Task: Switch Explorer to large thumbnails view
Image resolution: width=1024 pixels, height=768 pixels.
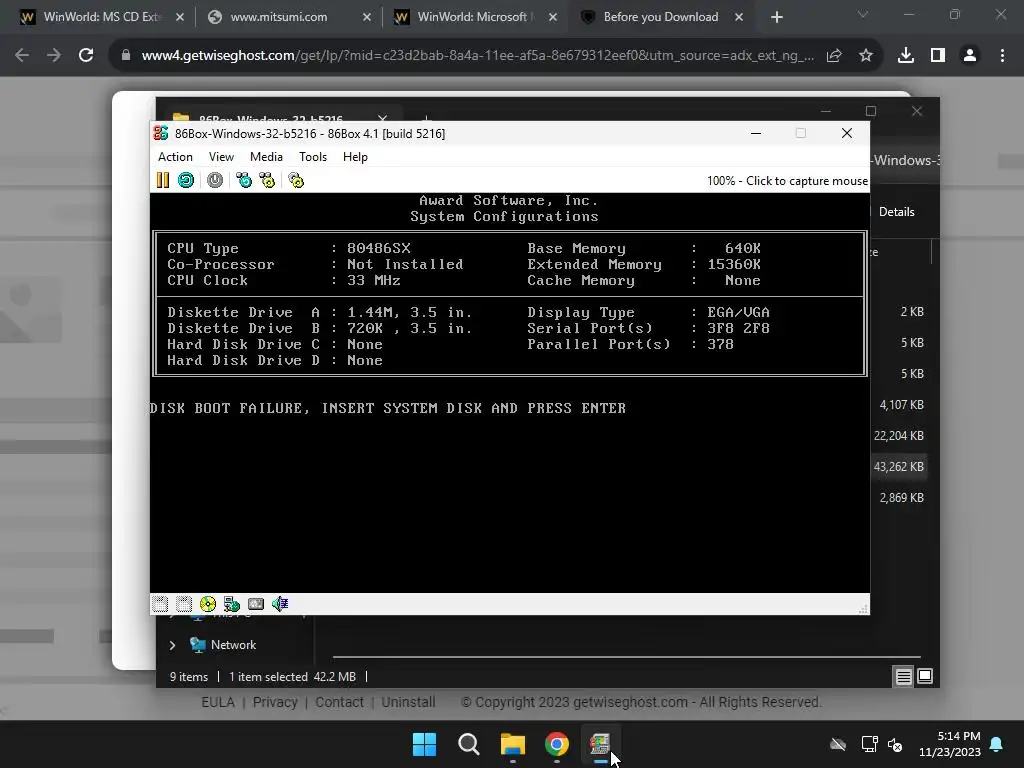Action: tap(925, 676)
